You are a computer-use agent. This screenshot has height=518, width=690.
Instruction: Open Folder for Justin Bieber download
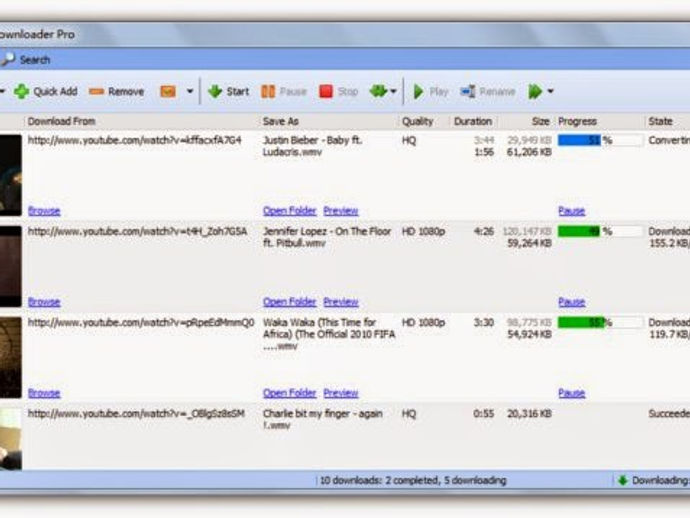click(x=290, y=211)
